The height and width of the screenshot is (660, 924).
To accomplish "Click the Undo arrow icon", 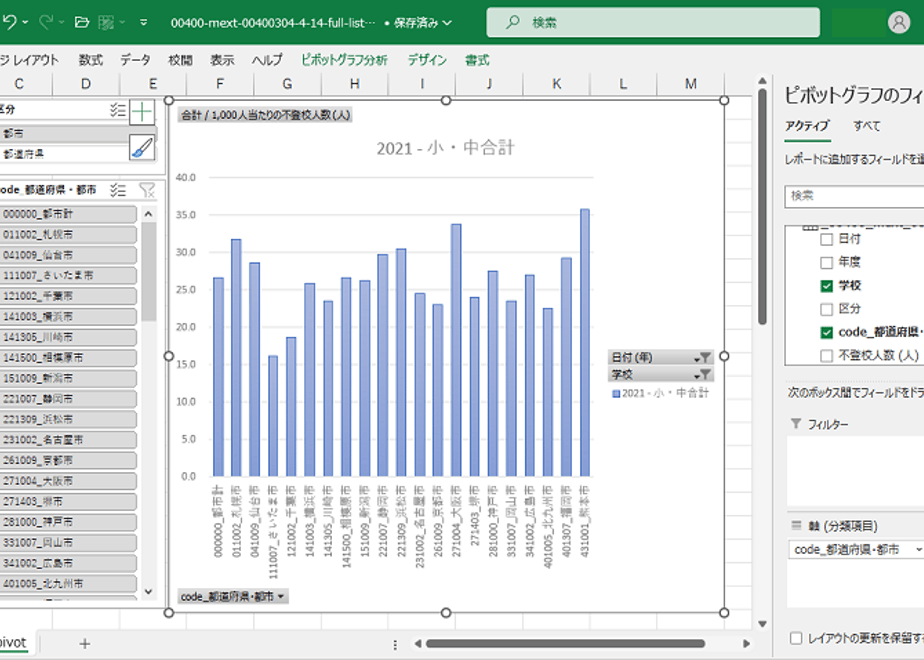I will [x=9, y=22].
